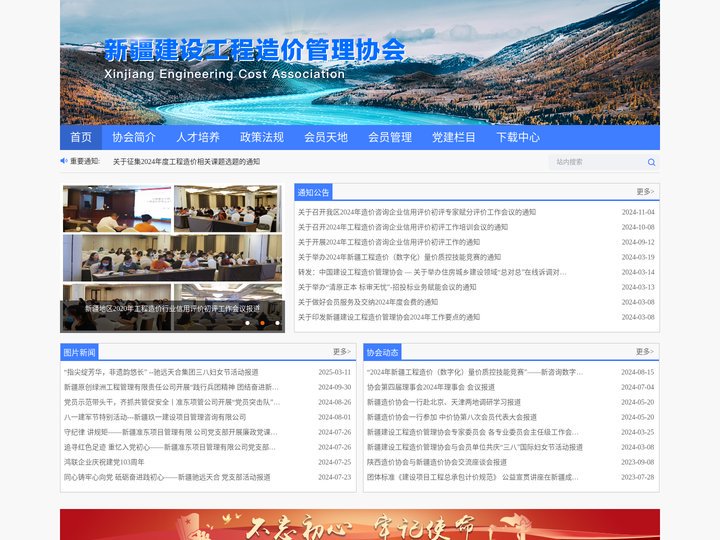Click carousel caption 新疆地区2020年工程造价行业信用评价初评工作会议报道

[172, 309]
